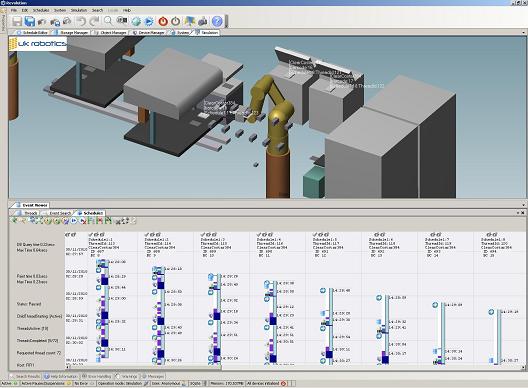Click the Memory usage status field
Viewport: 528px width, 388px height.
pyautogui.click(x=226, y=383)
